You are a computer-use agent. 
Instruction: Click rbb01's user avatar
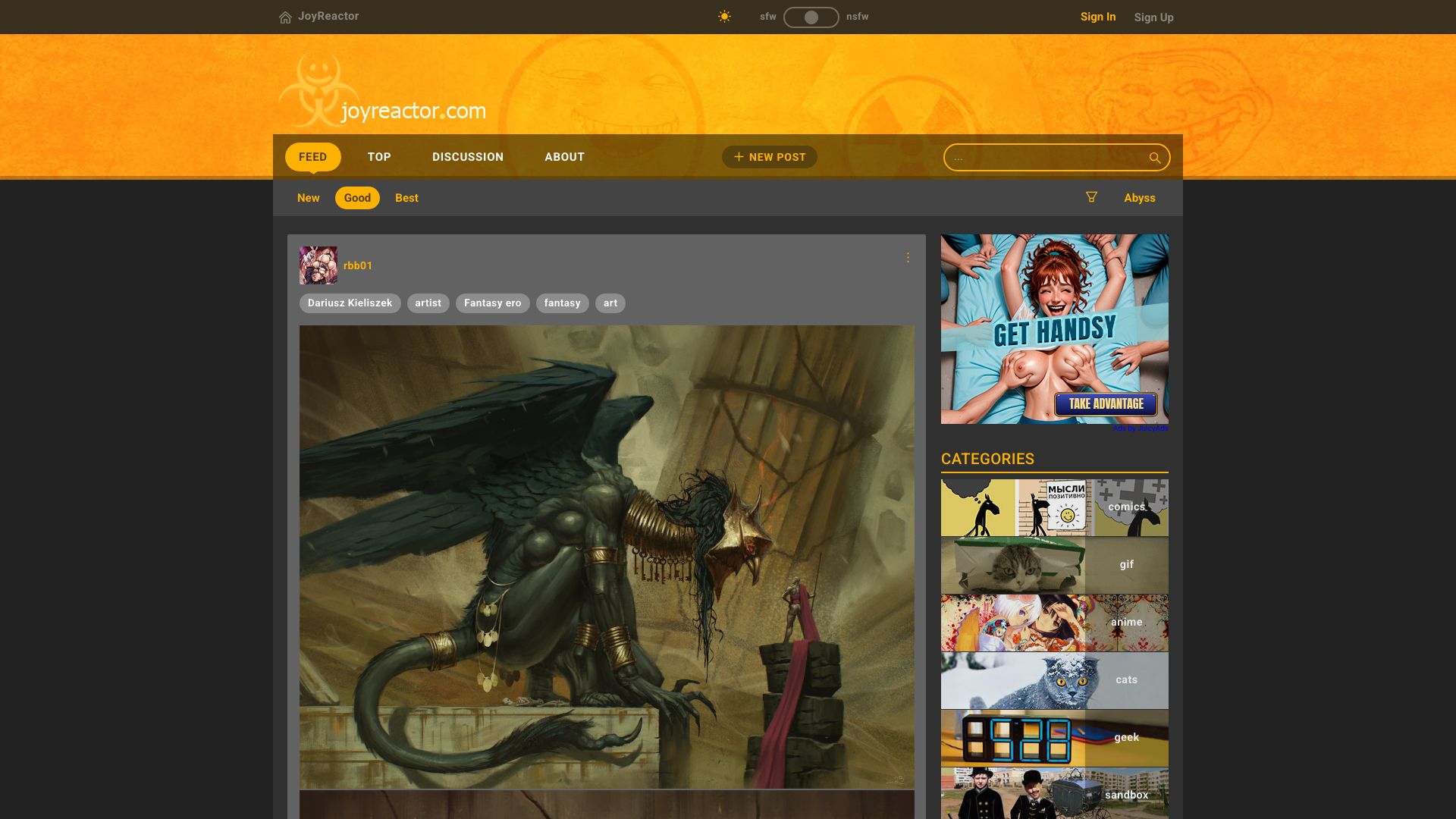click(x=318, y=265)
